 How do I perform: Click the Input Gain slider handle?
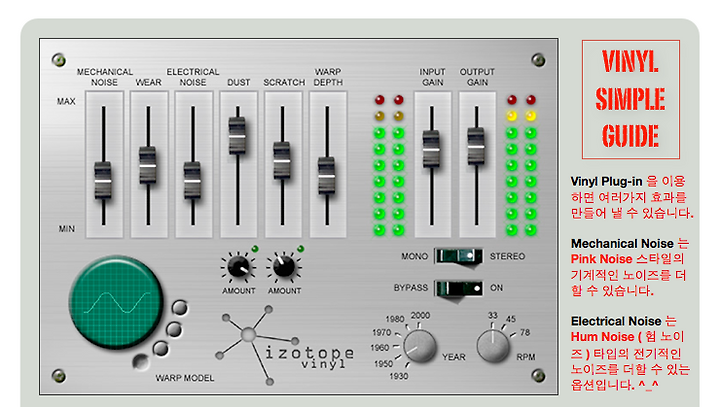point(431,149)
